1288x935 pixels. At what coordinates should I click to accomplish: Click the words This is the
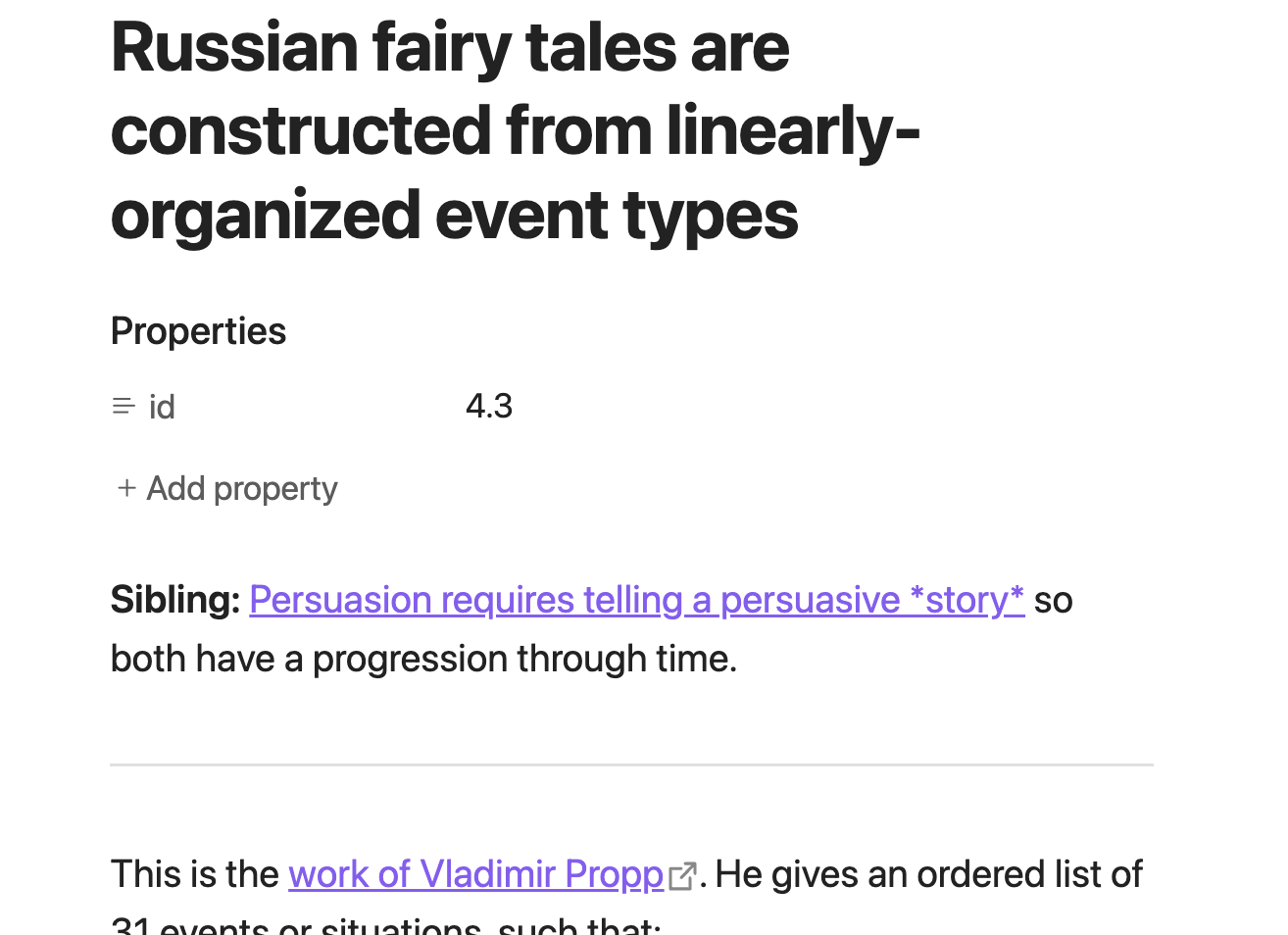[195, 874]
